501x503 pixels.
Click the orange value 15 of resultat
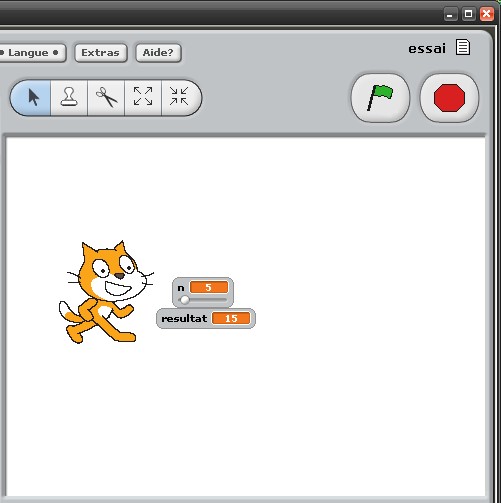[231, 318]
